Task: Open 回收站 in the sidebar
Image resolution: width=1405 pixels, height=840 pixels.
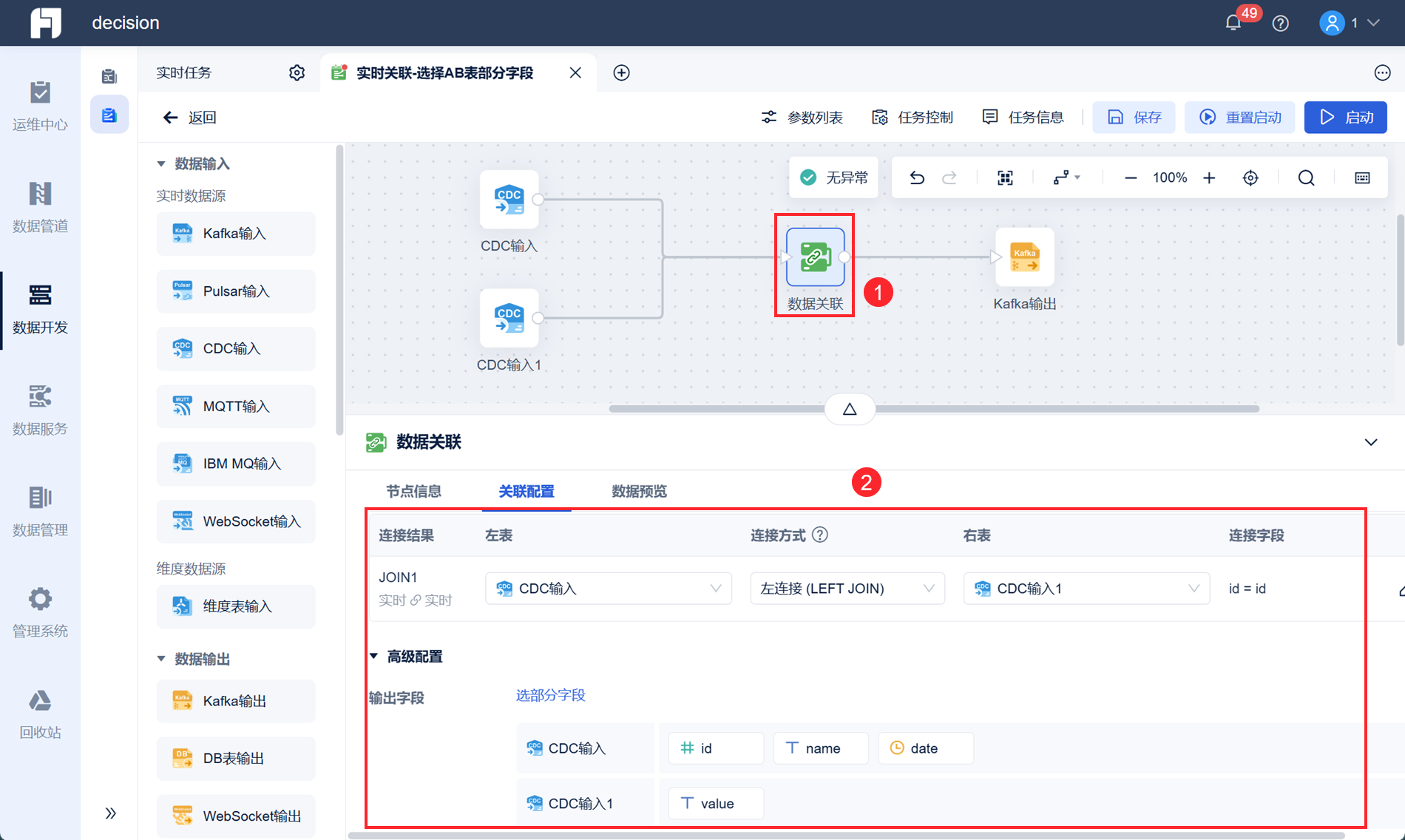Action: (40, 714)
